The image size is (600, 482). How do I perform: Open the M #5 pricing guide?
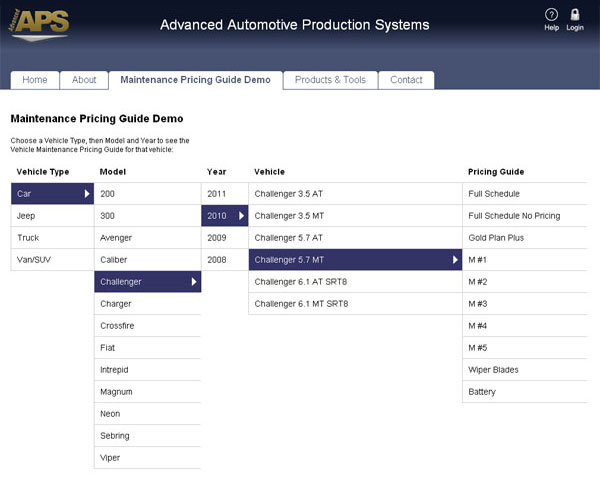coord(525,348)
